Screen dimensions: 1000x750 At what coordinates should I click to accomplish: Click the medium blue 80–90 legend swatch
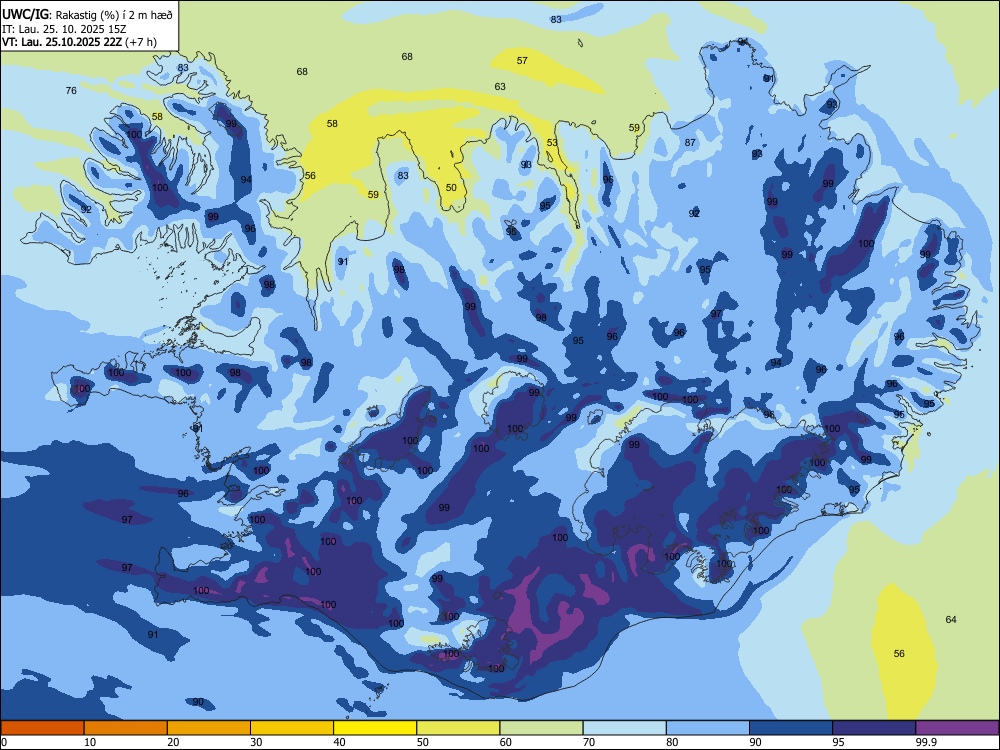708,728
